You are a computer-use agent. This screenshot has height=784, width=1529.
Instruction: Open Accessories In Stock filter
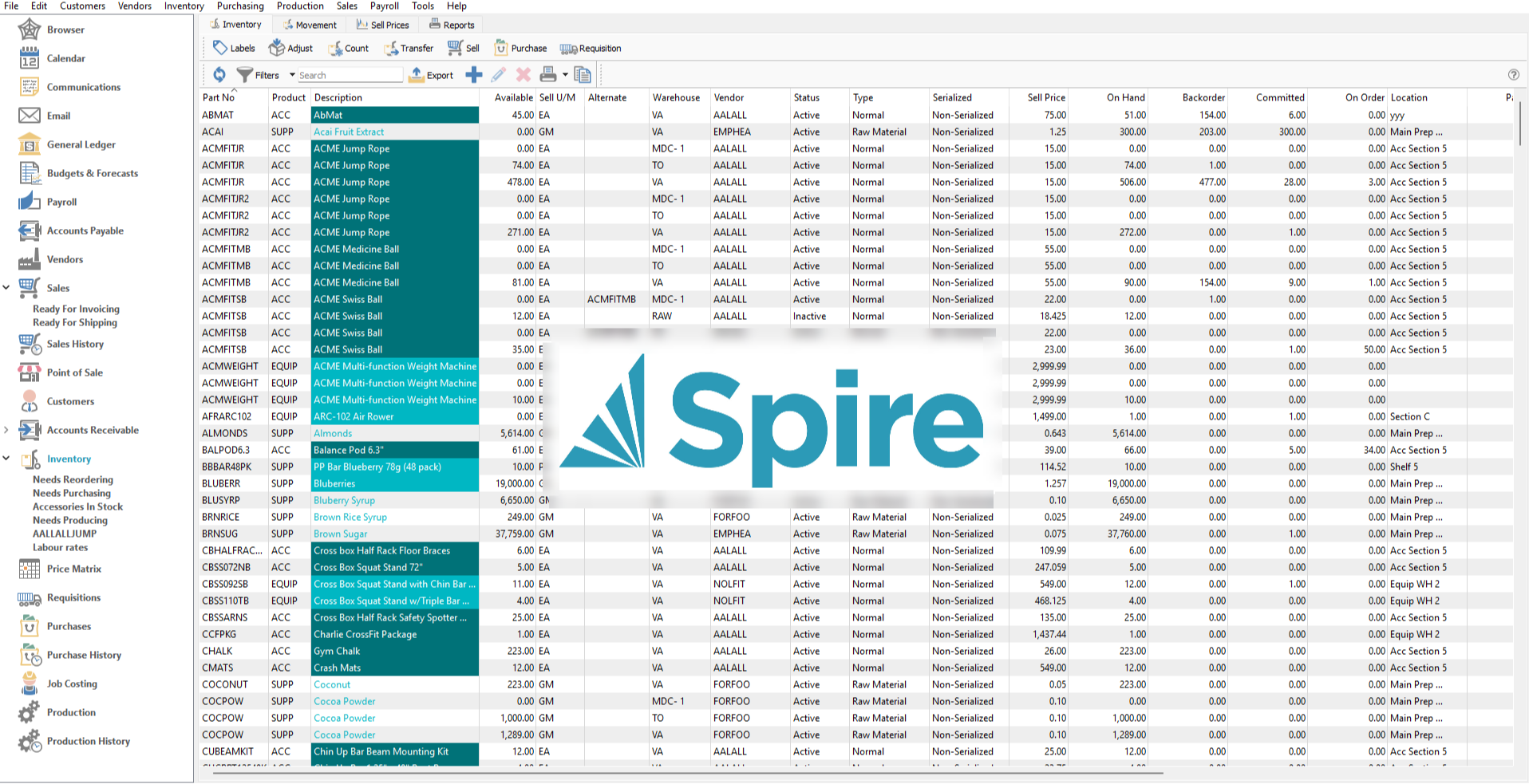[77, 506]
